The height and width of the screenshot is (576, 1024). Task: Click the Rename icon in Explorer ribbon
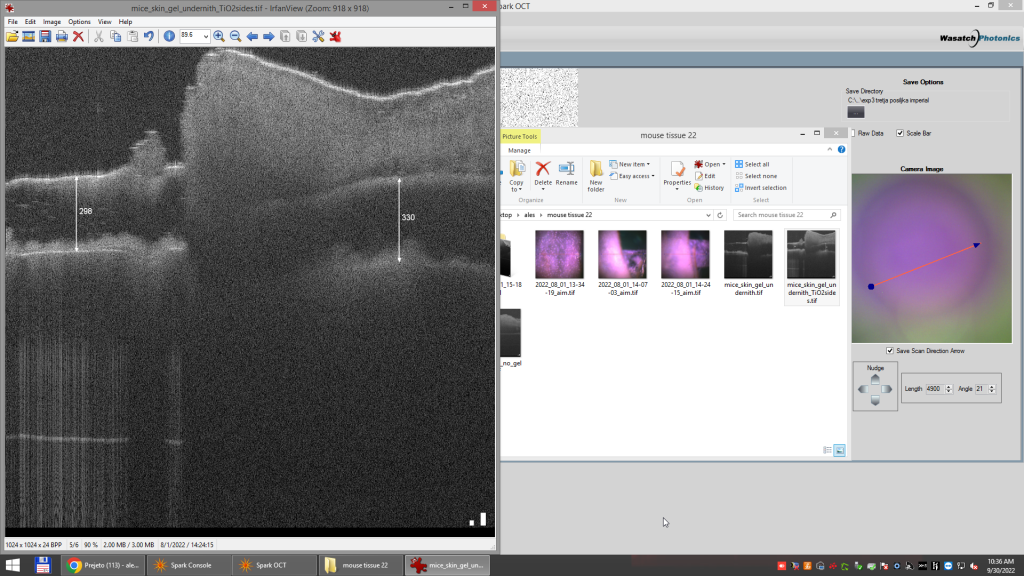click(x=566, y=172)
